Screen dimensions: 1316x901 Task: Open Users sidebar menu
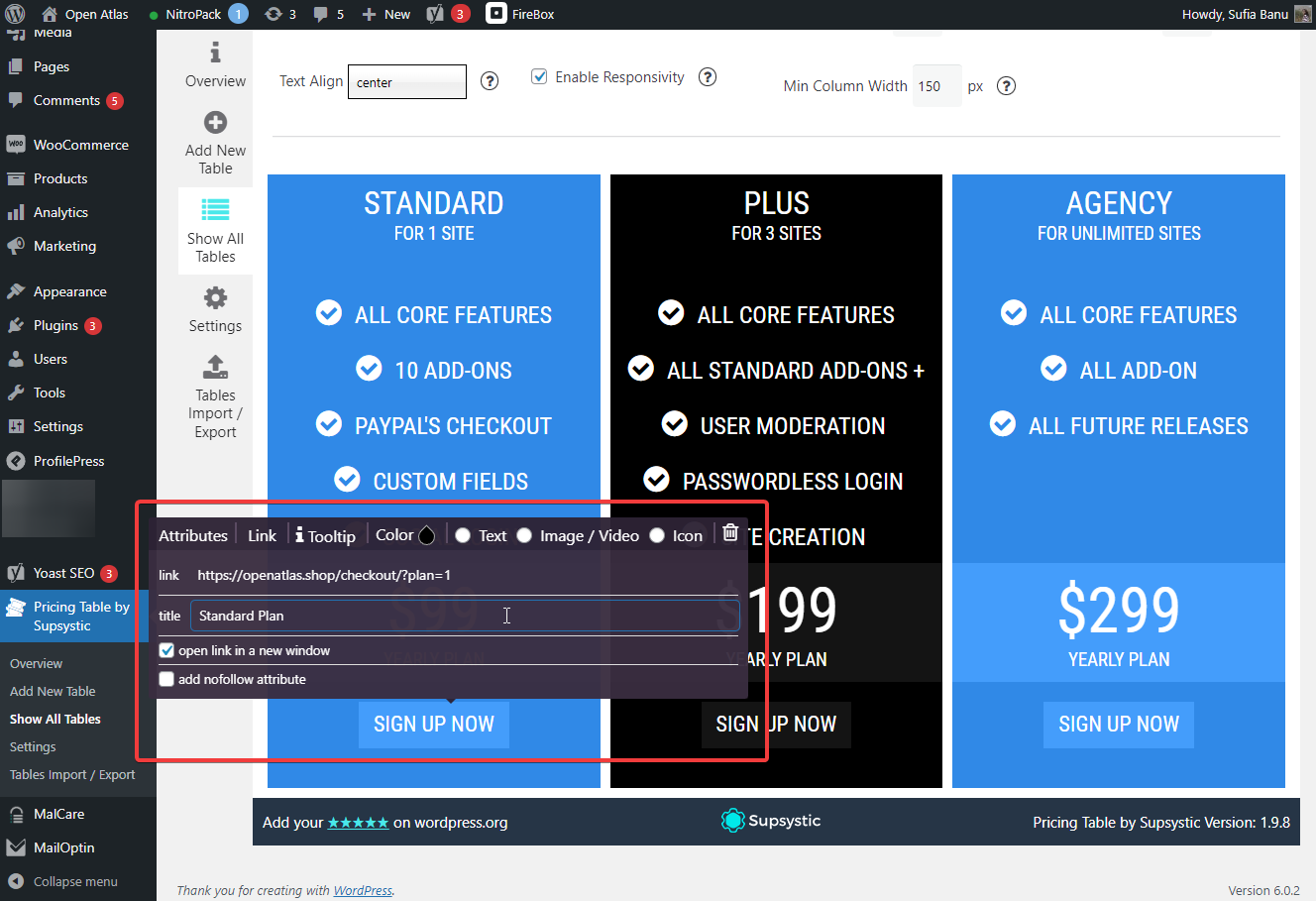51,359
